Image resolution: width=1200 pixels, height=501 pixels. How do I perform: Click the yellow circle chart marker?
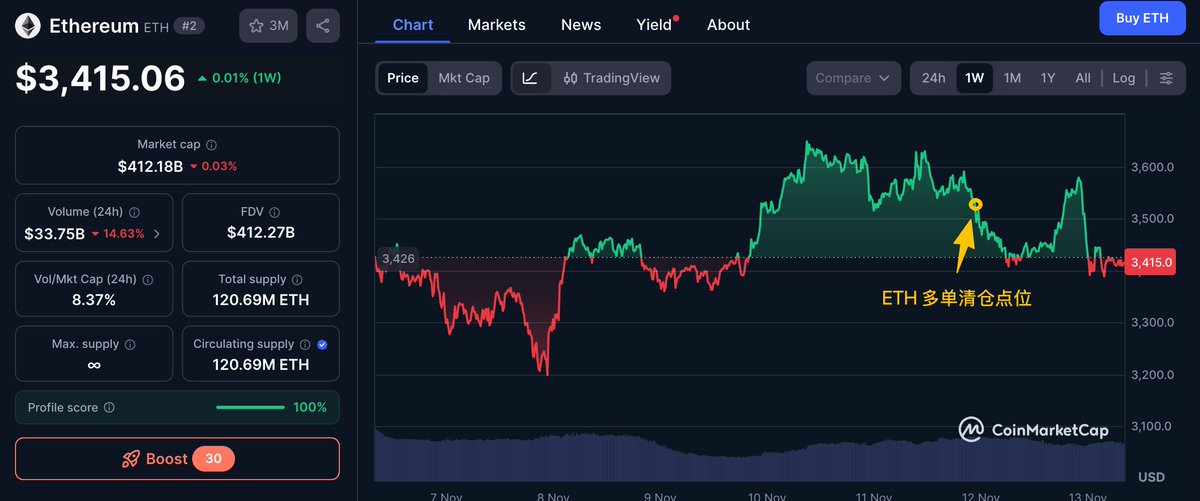pos(977,205)
